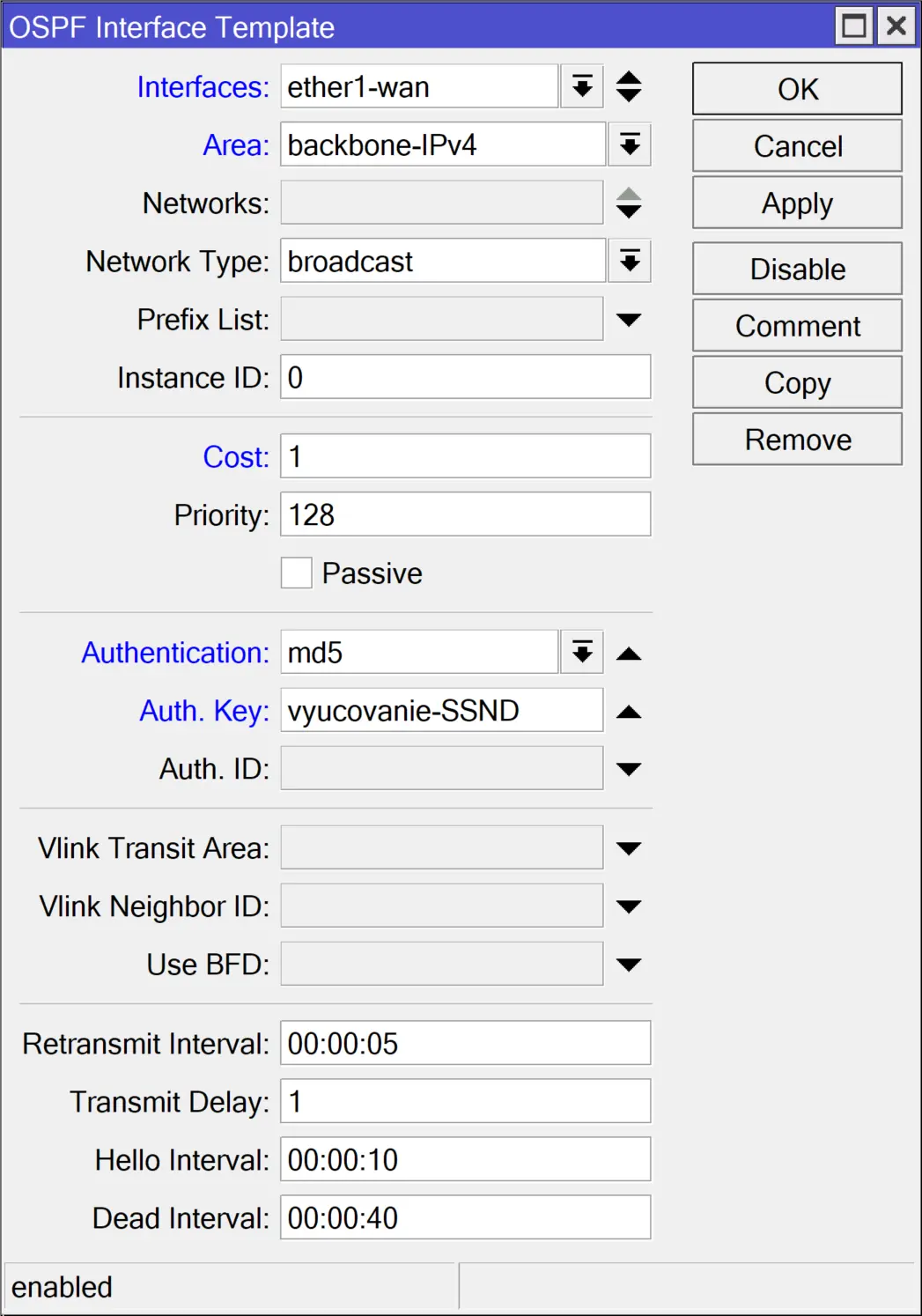The width and height of the screenshot is (922, 1316).
Task: Expand the Prefix List dropdown
Action: click(x=629, y=318)
